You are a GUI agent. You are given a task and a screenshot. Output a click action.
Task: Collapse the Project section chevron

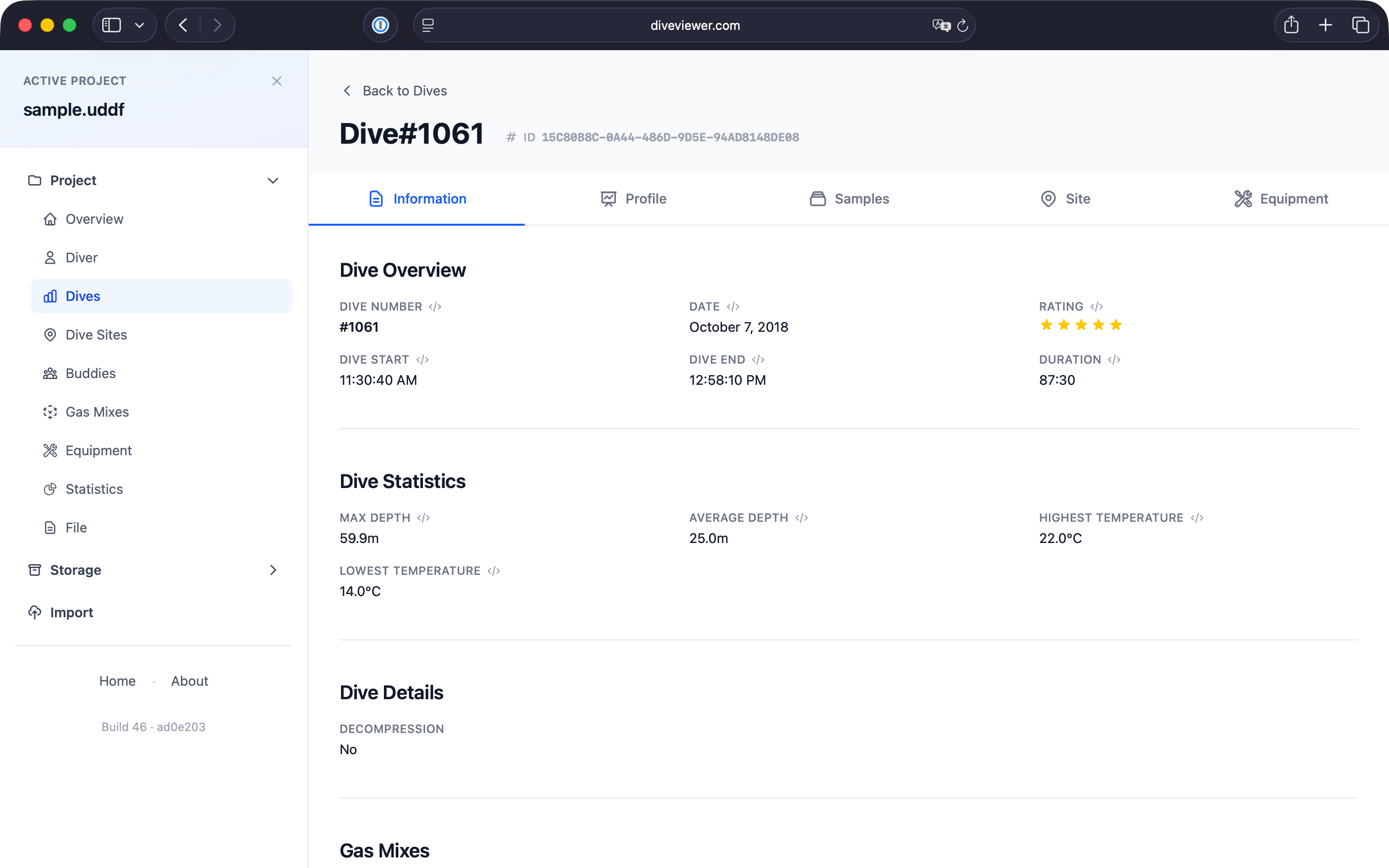point(273,180)
